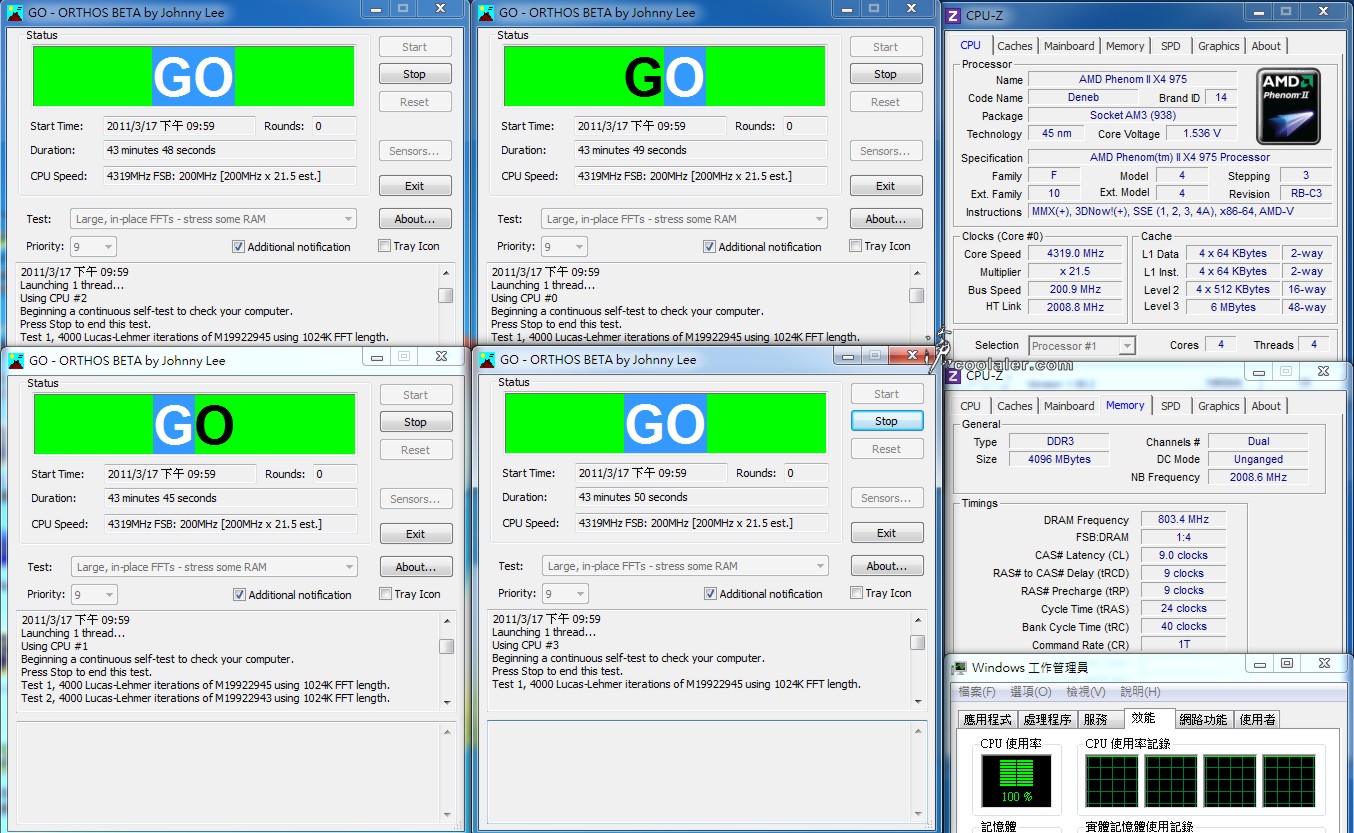Screen dimensions: 1354x833
Task: Select the CPU tab in the lower CPU-Z Memory window
Action: [970, 406]
